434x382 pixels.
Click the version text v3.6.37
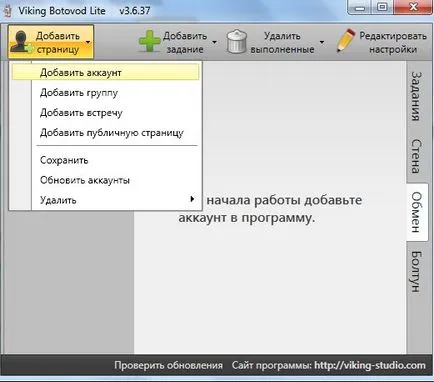coord(135,11)
